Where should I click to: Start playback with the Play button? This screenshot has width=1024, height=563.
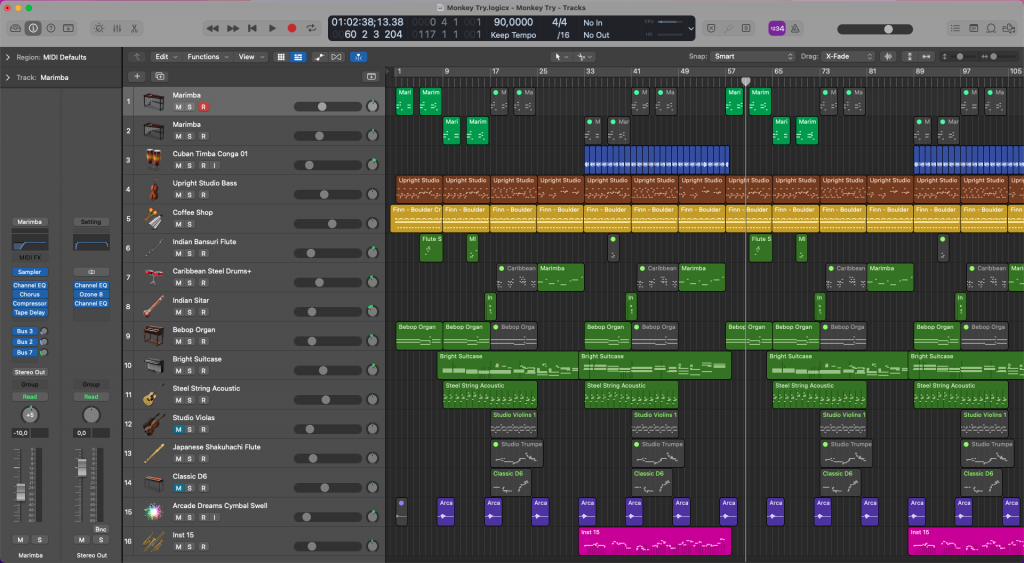[x=272, y=28]
